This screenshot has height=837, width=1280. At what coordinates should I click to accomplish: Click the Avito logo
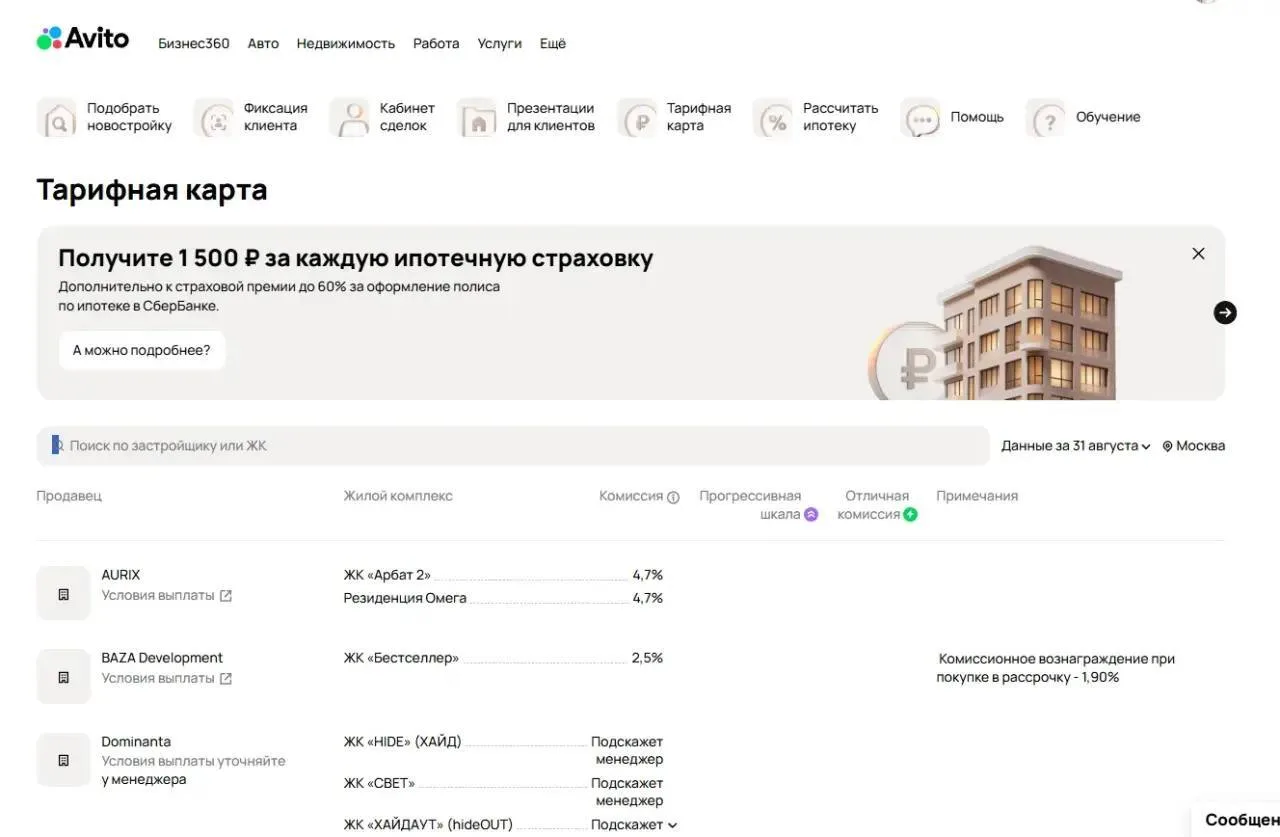point(83,39)
